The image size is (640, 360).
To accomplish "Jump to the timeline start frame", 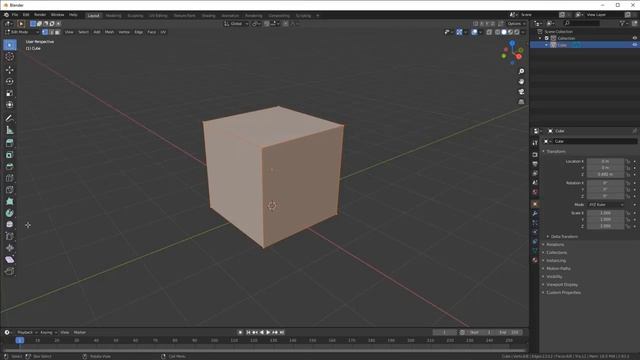I will [x=248, y=332].
